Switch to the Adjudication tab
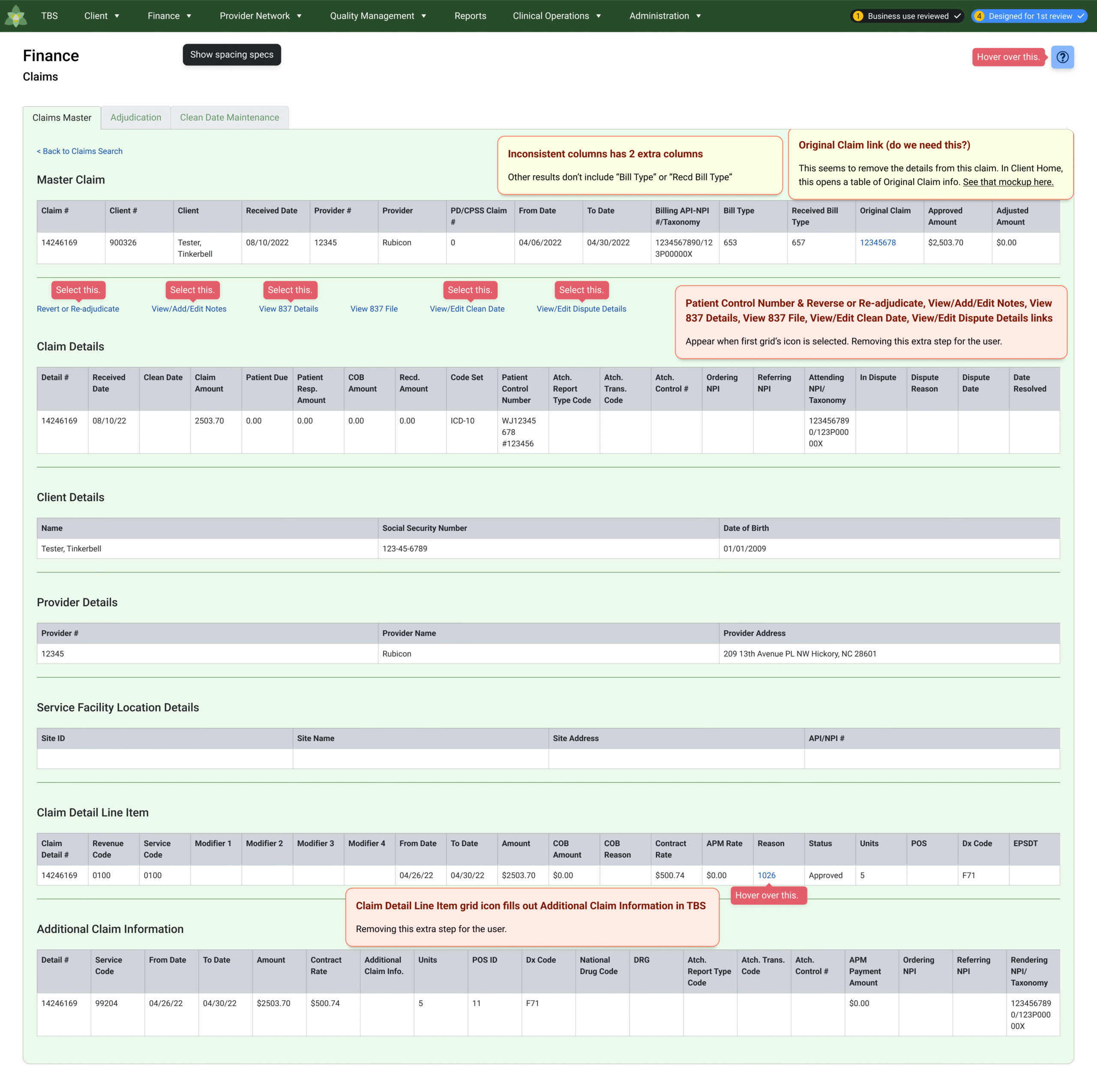 point(136,117)
